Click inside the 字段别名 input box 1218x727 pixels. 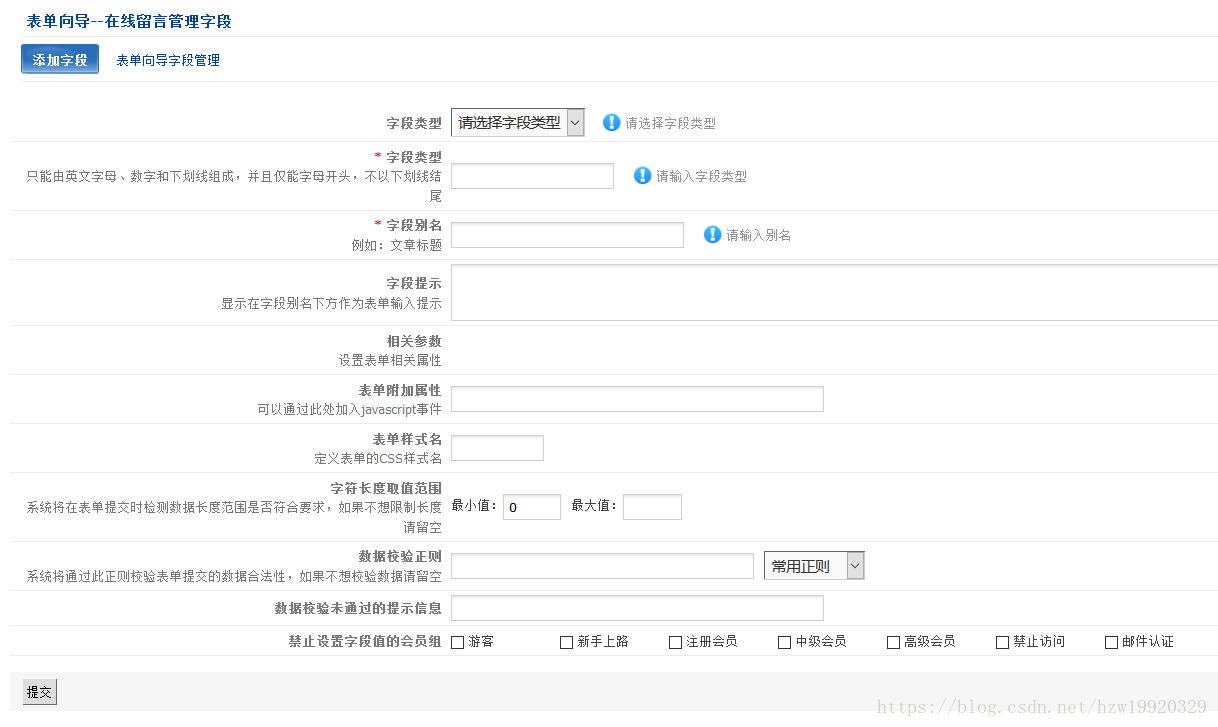567,235
